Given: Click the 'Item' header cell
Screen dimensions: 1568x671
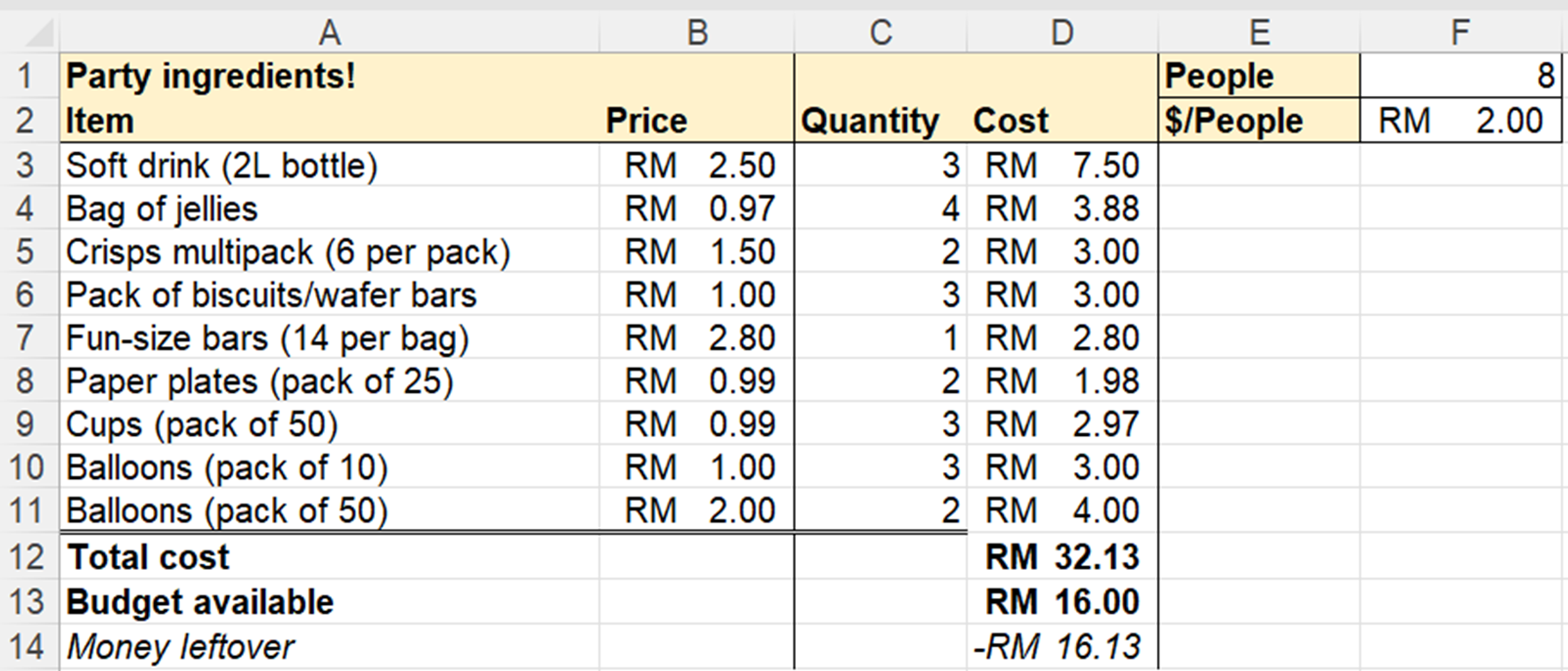Looking at the screenshot, I should tap(329, 121).
